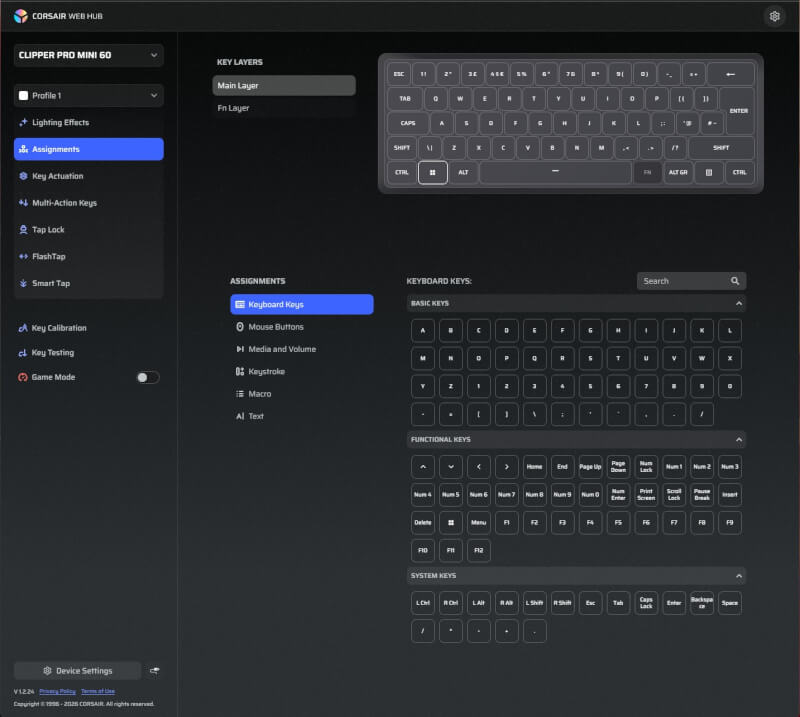Choose Mouse Buttons assignment type

pos(302,327)
